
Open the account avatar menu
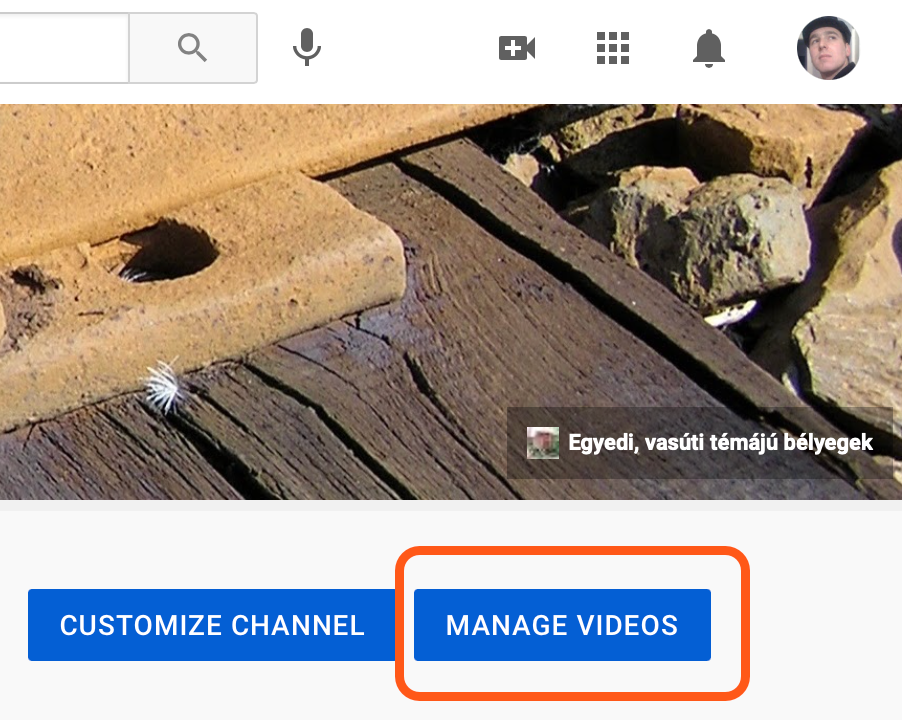pos(828,48)
